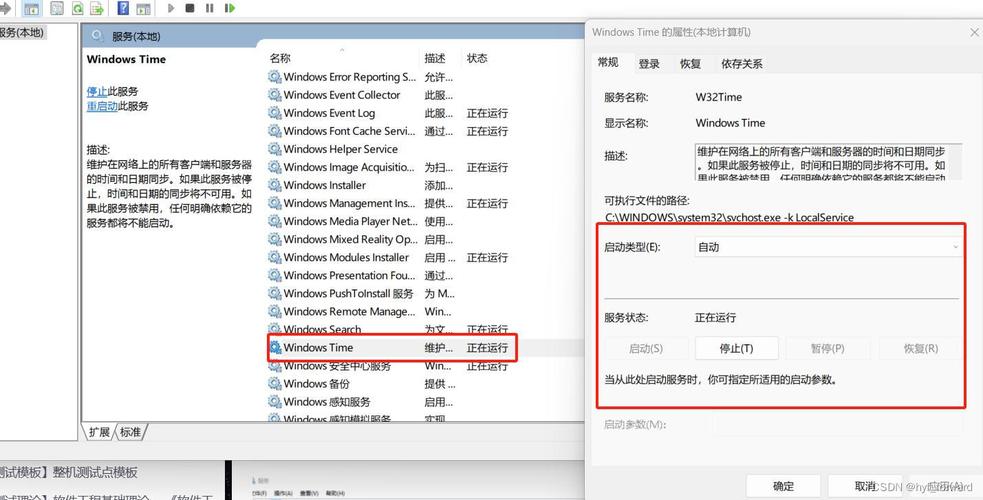Open the Properties toolbar icon
This screenshot has height=500, width=983.
[x=56, y=9]
